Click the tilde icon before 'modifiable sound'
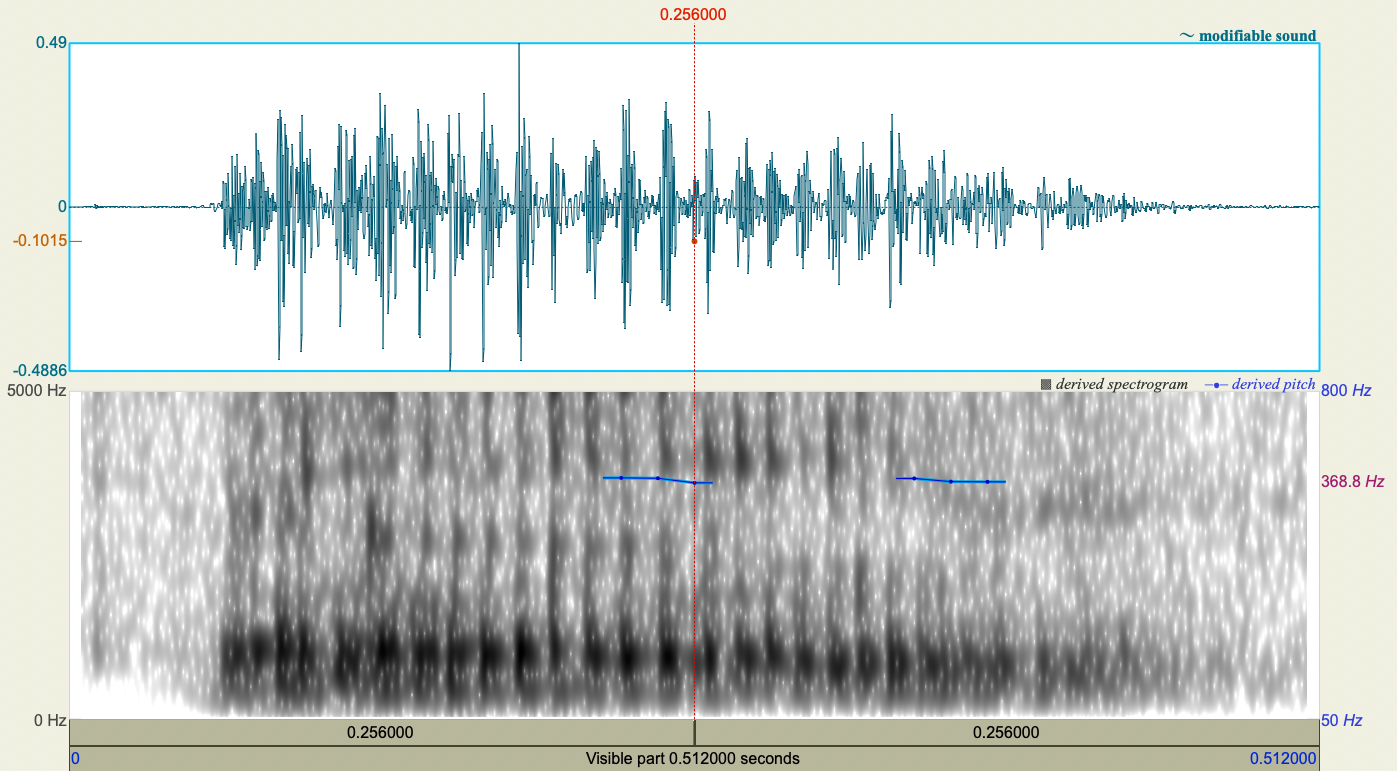 [1185, 35]
